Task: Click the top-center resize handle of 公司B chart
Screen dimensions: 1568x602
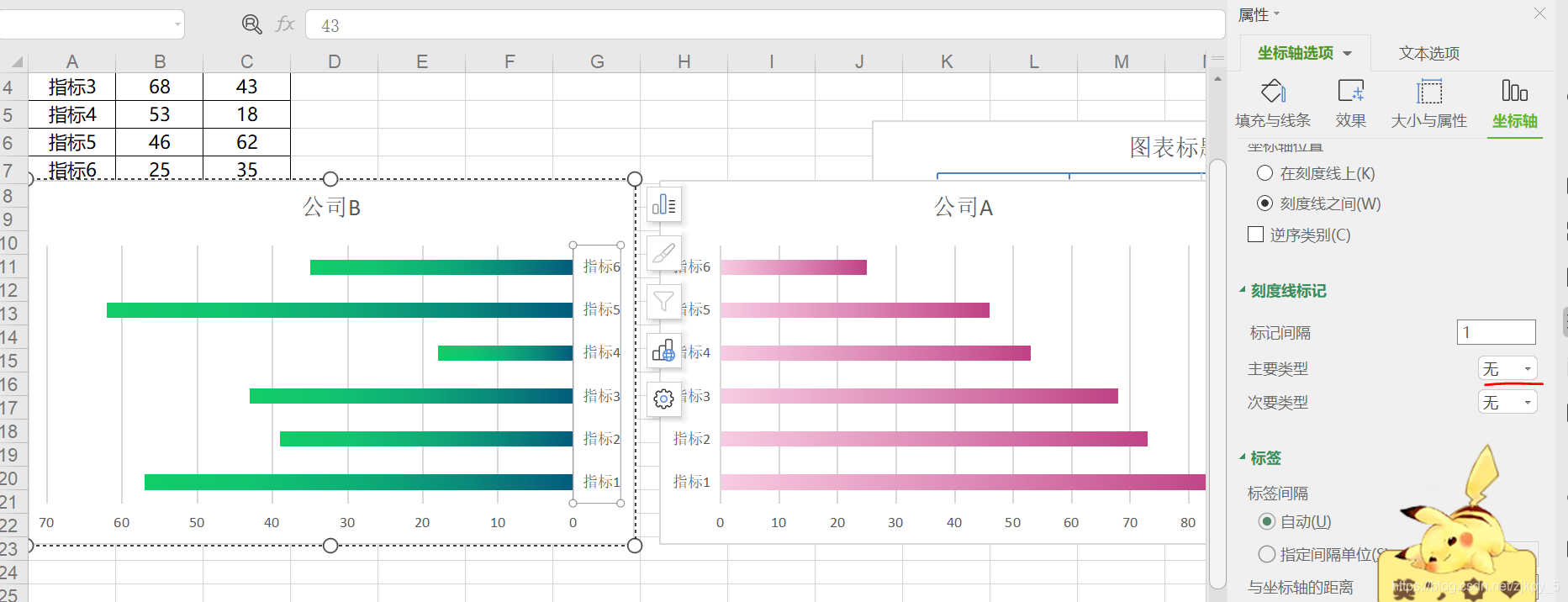Action: click(x=330, y=179)
